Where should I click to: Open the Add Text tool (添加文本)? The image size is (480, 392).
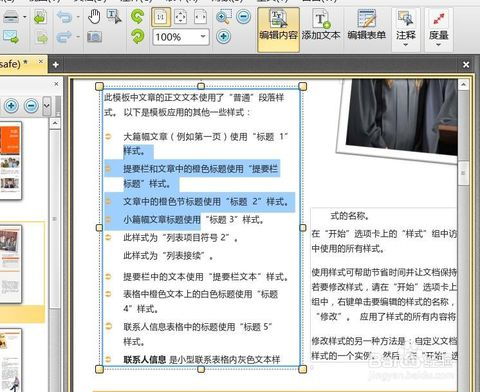321,26
